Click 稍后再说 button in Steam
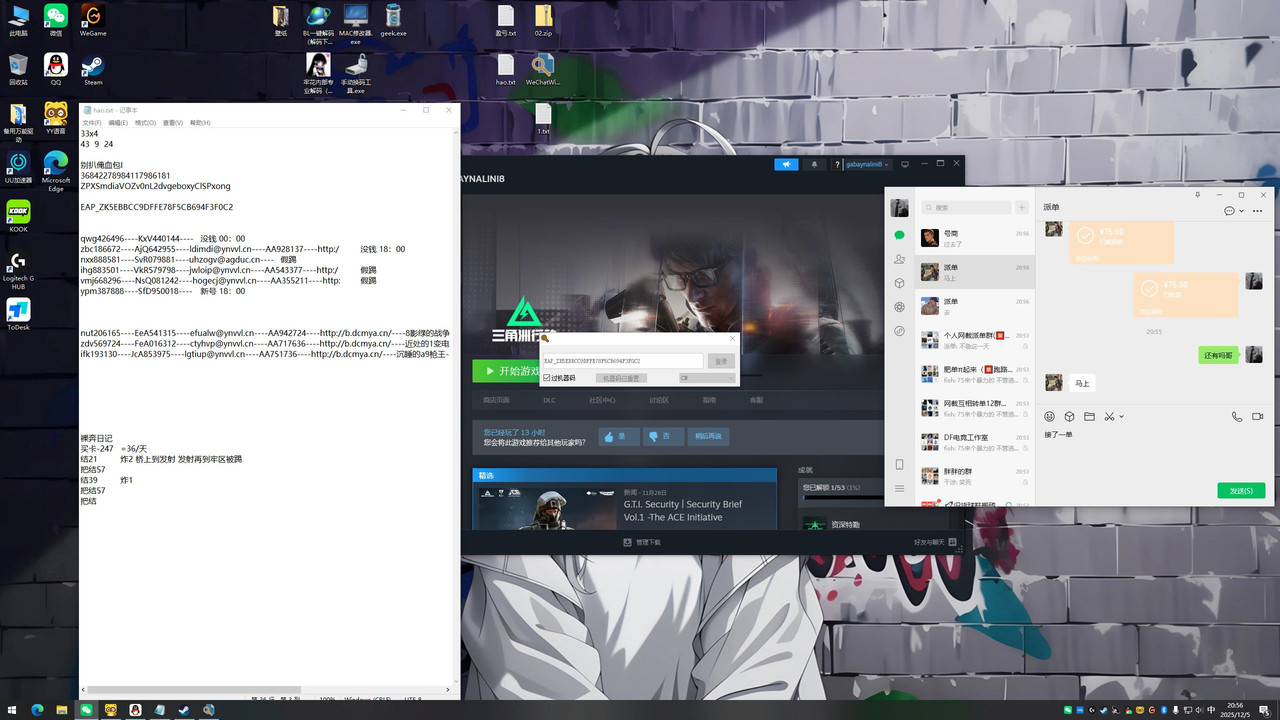This screenshot has height=720, width=1280. click(708, 437)
